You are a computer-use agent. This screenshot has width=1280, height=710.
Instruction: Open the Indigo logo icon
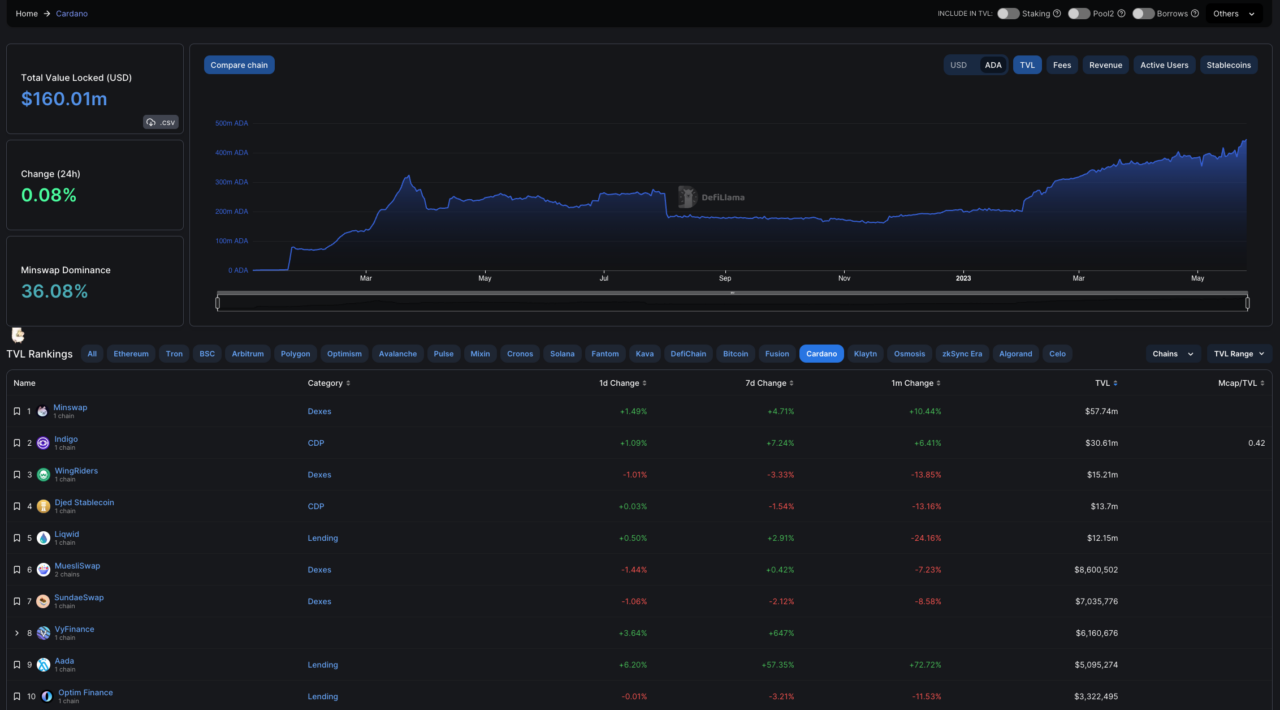point(43,443)
